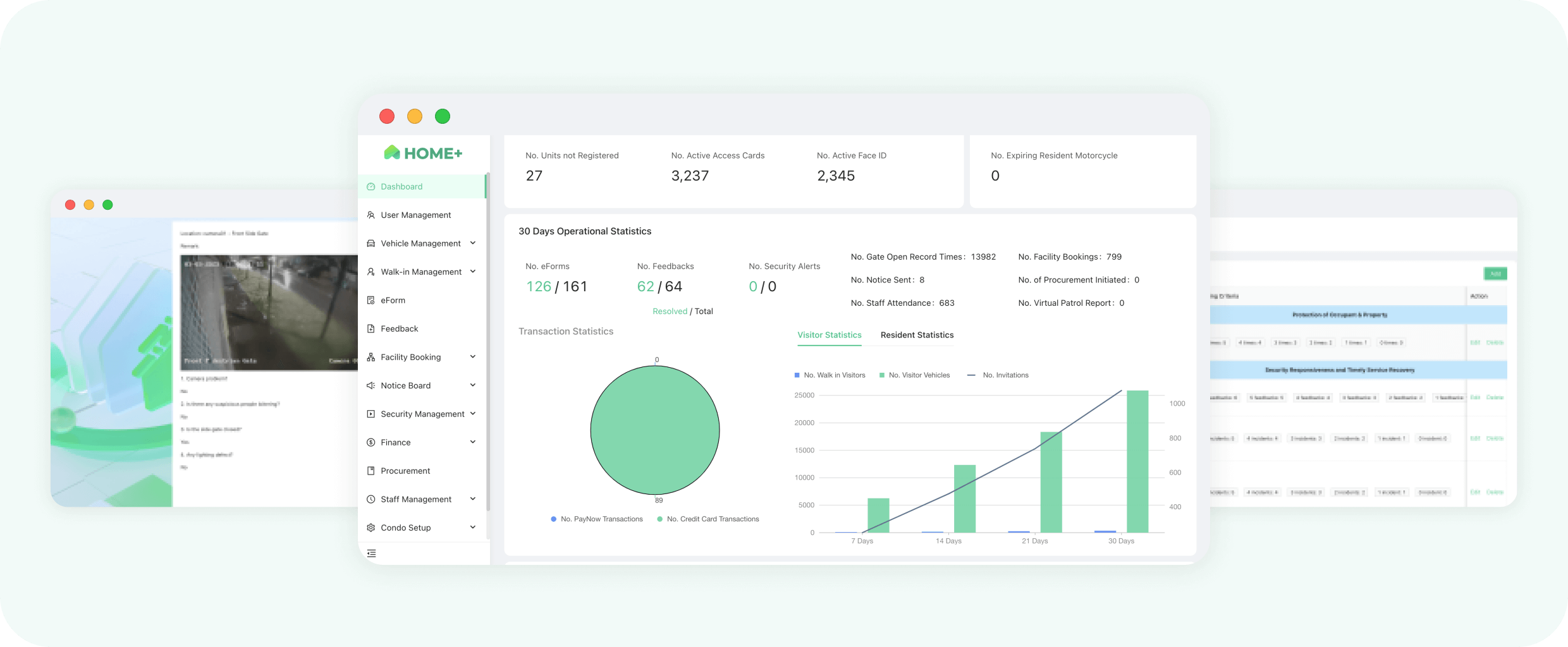This screenshot has width=1568, height=647.
Task: Click the User Management person icon
Action: (x=371, y=215)
